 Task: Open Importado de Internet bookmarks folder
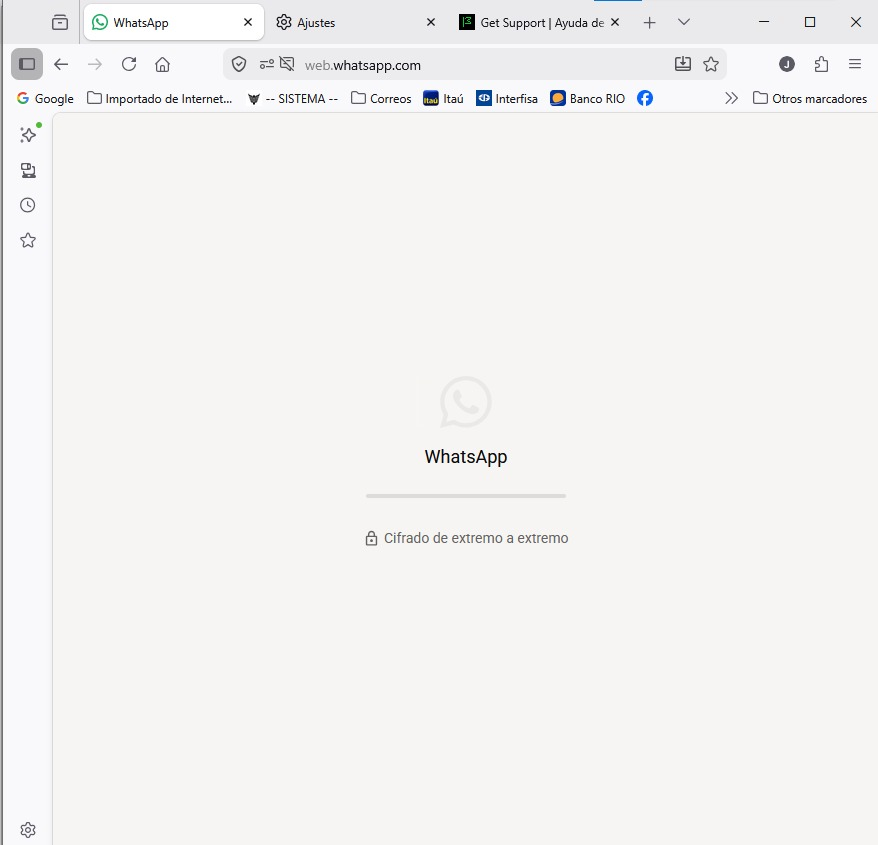pos(160,99)
